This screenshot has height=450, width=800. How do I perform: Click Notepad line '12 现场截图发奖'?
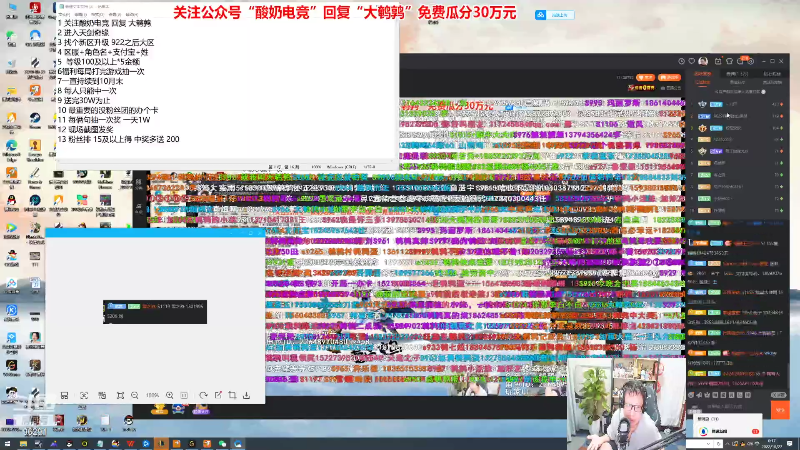click(85, 130)
